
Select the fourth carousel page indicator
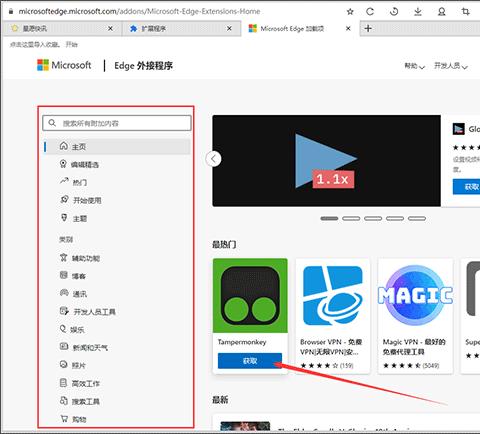coord(395,218)
